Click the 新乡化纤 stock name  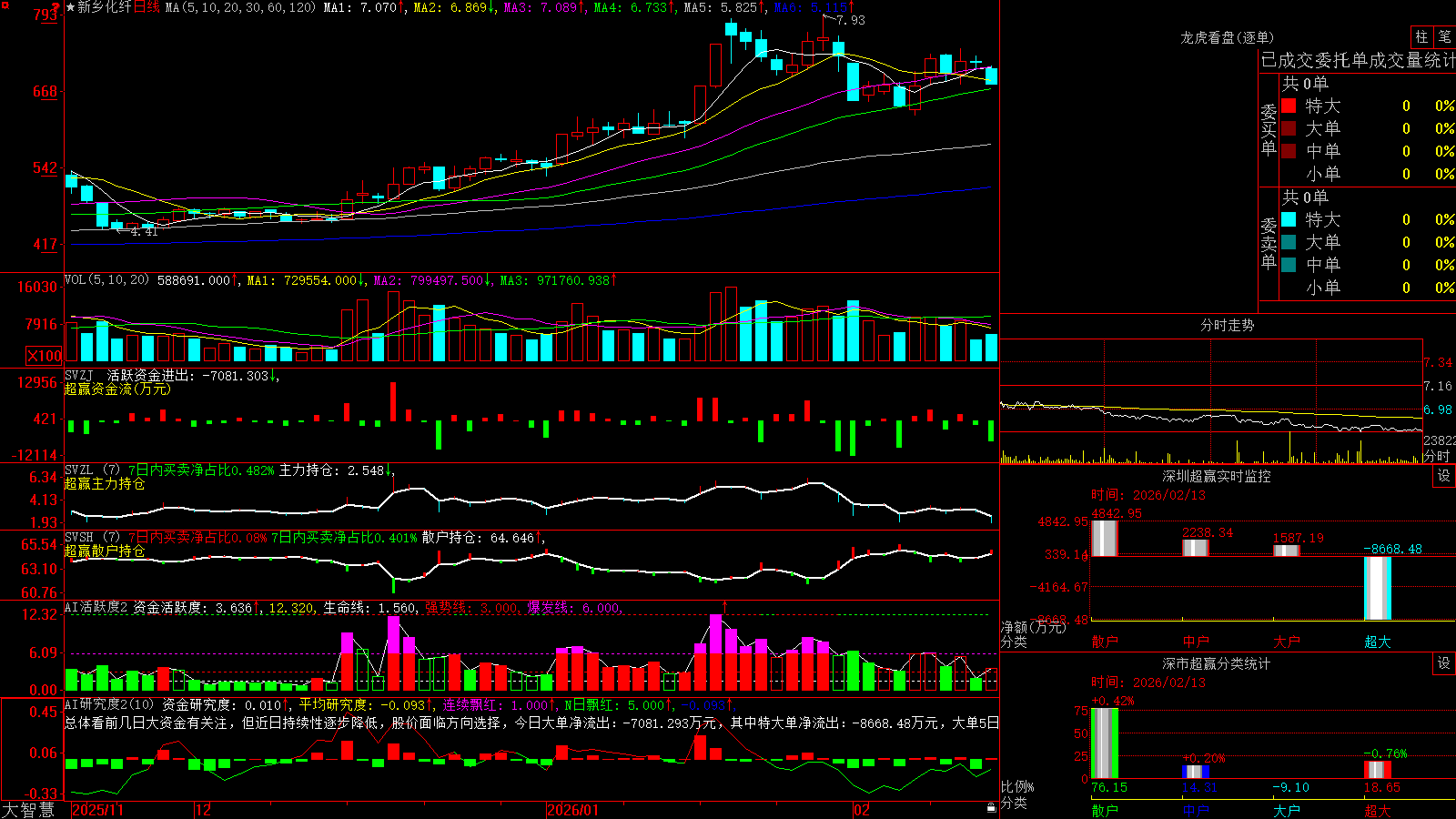pos(105,7)
